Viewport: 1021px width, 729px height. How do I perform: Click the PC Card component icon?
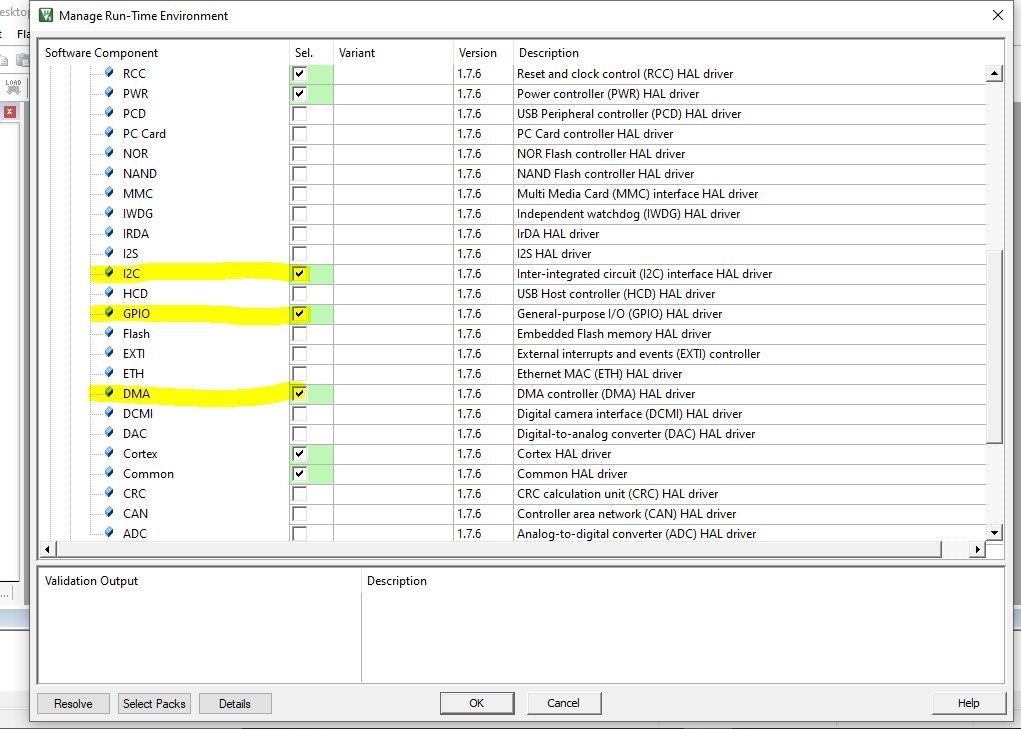[109, 133]
